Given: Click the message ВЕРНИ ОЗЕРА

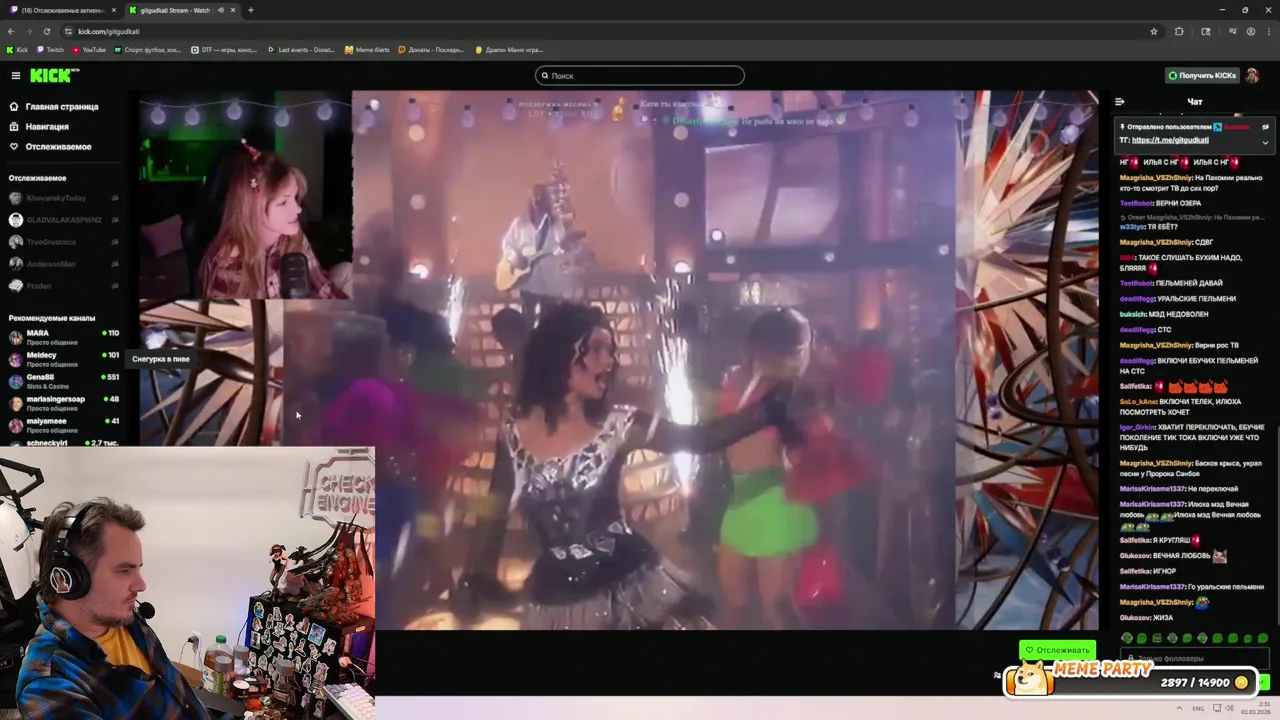Looking at the screenshot, I should point(1178,203).
